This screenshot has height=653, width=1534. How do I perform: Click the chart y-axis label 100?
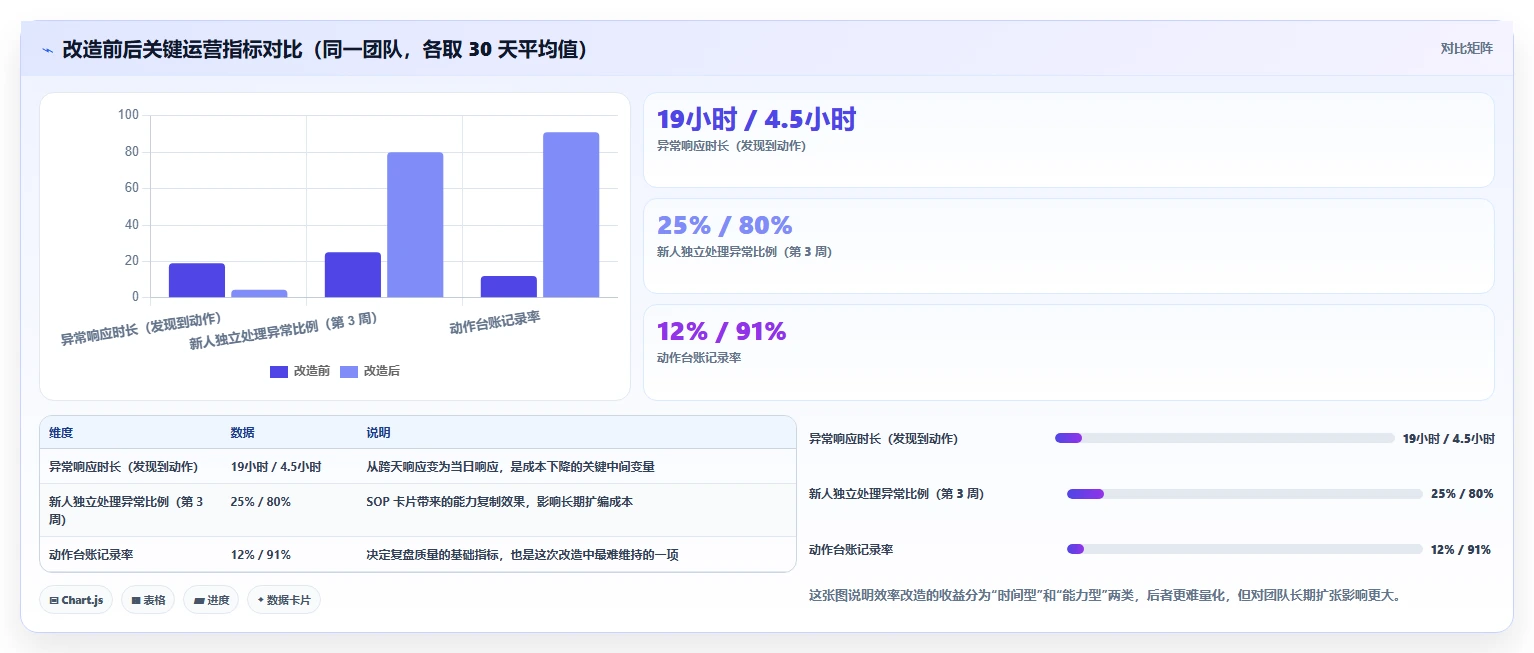[x=128, y=115]
